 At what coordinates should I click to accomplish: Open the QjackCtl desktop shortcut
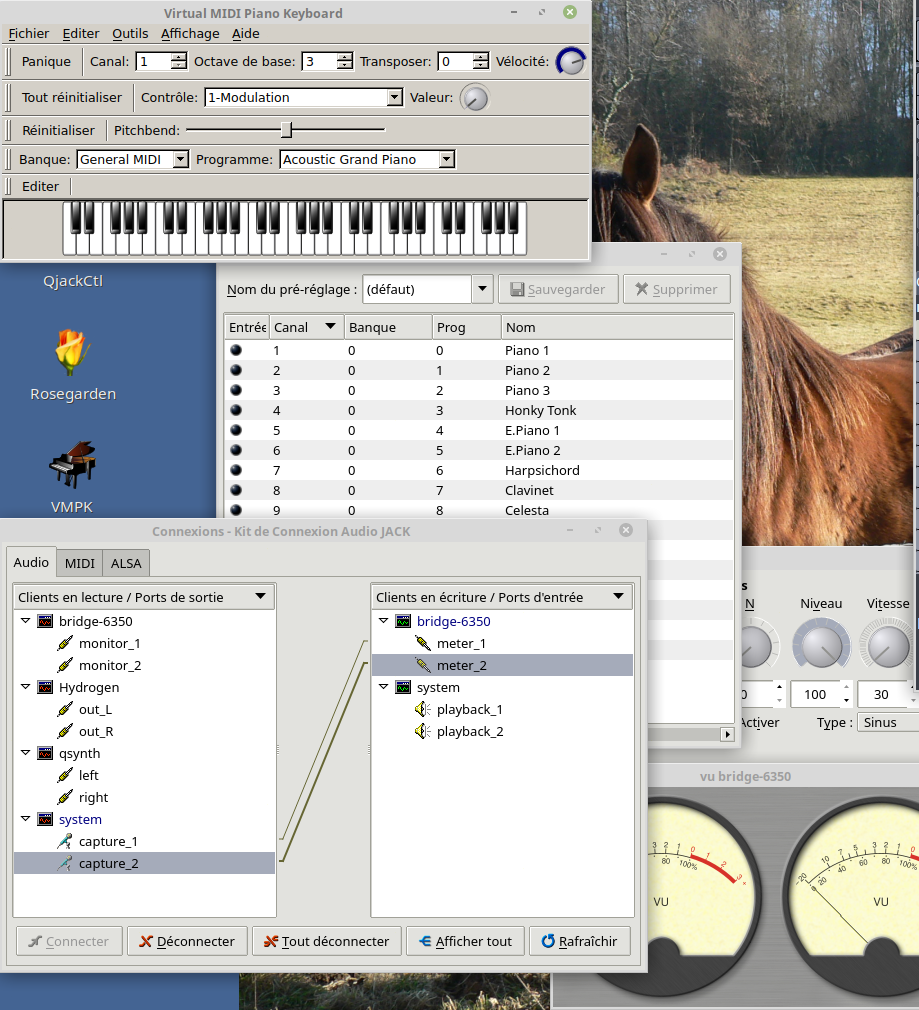[73, 281]
